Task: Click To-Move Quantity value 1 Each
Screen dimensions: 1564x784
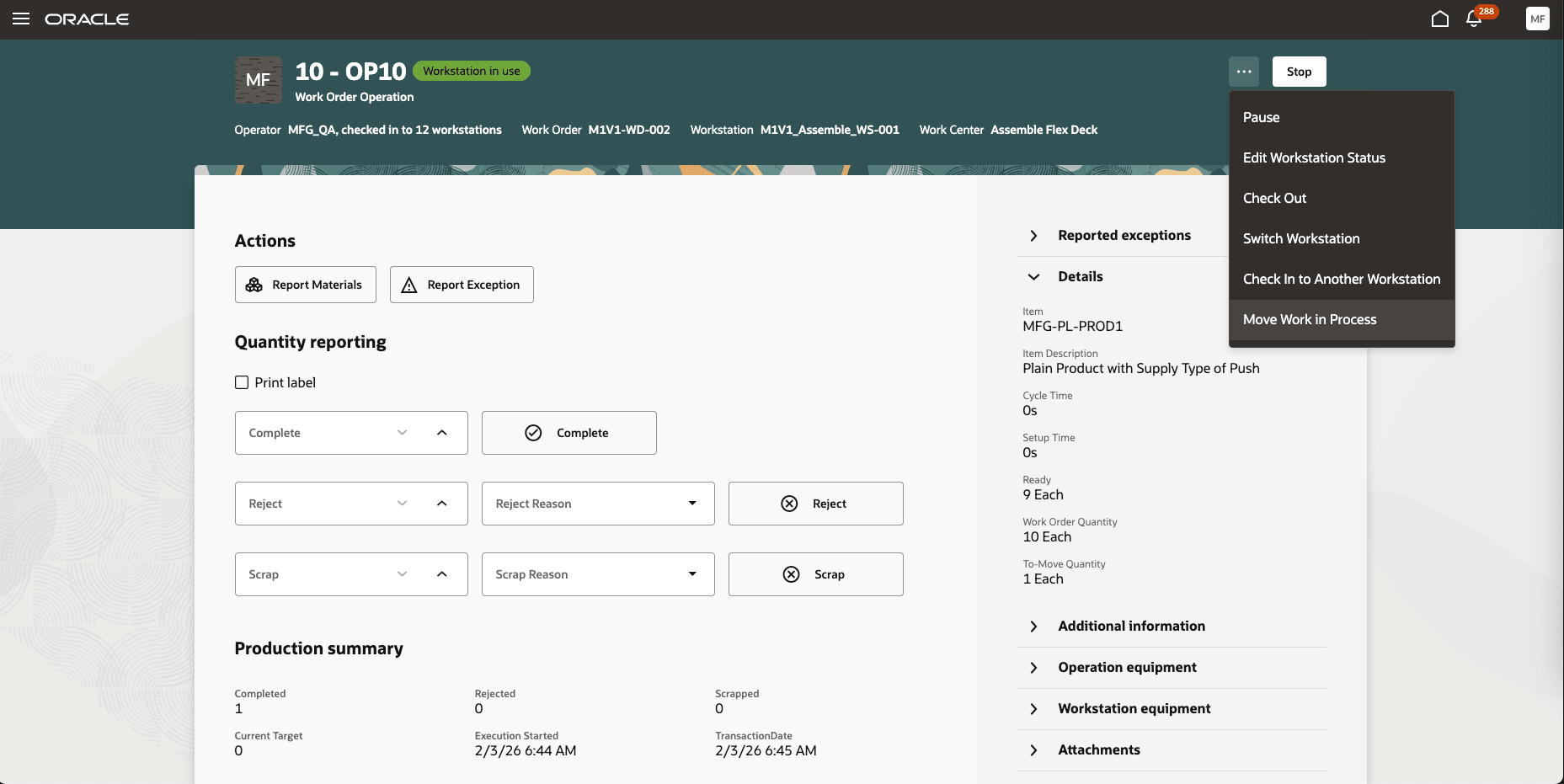Action: pos(1043,579)
